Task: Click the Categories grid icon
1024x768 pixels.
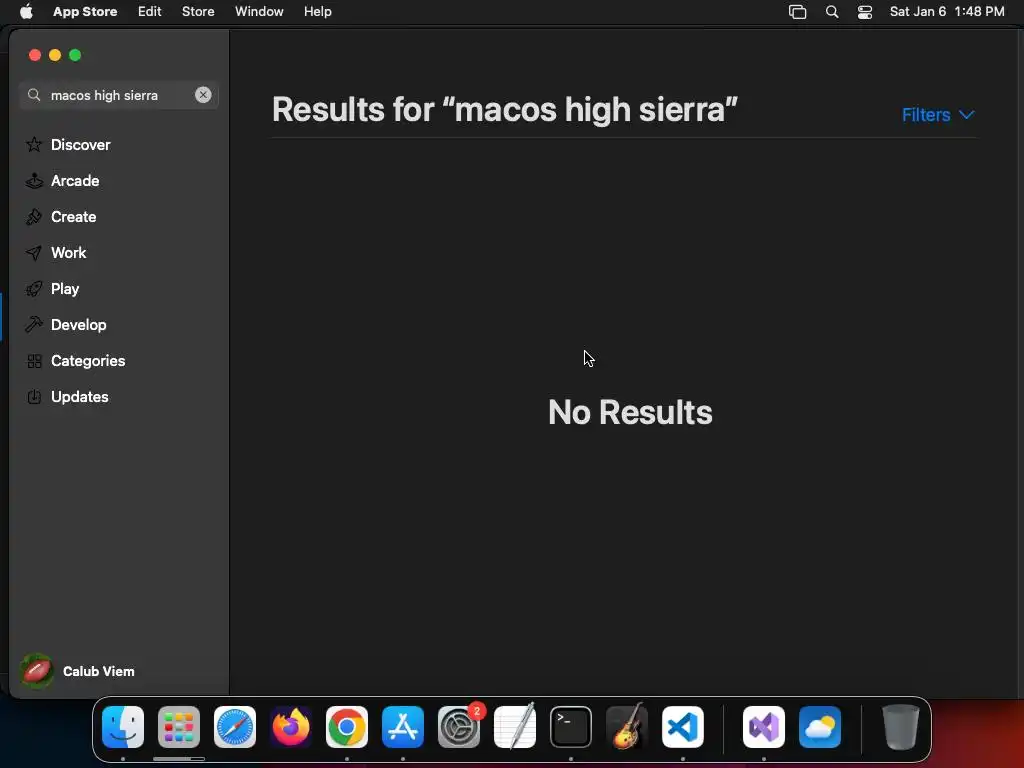Action: 35,360
